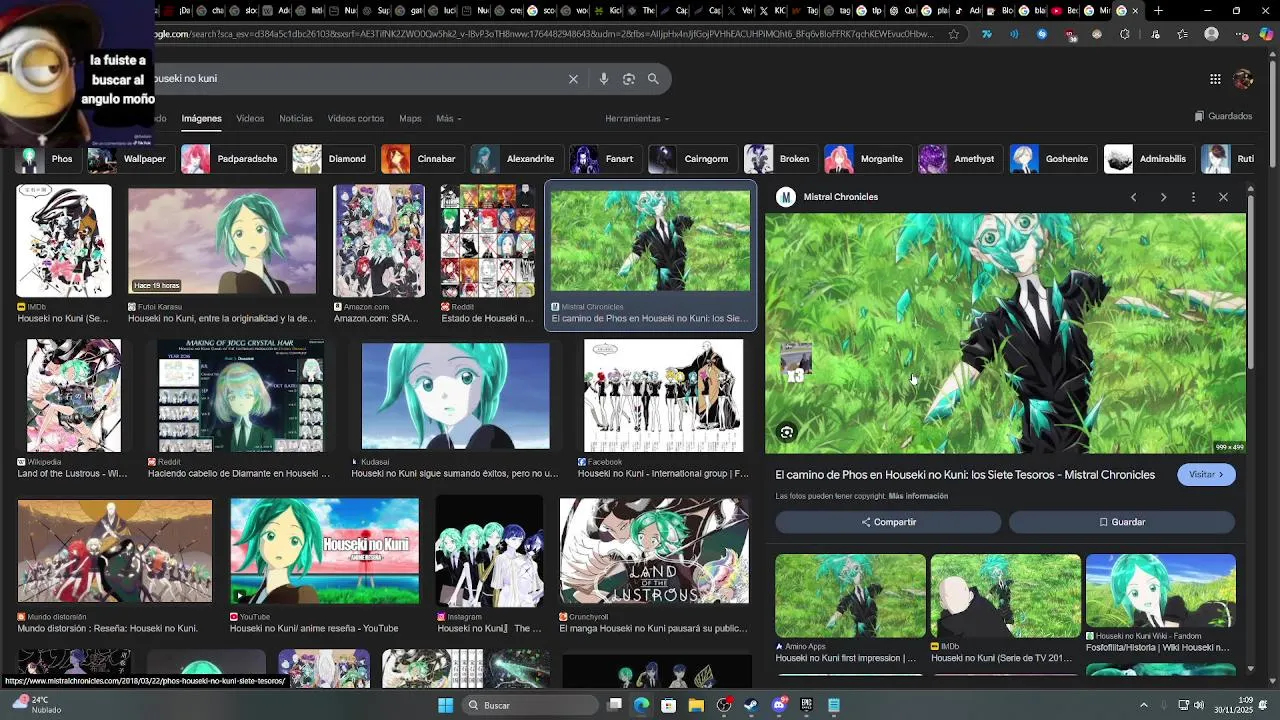Click the taskbar Buscar search box
Image resolution: width=1280 pixels, height=720 pixels.
coord(530,705)
